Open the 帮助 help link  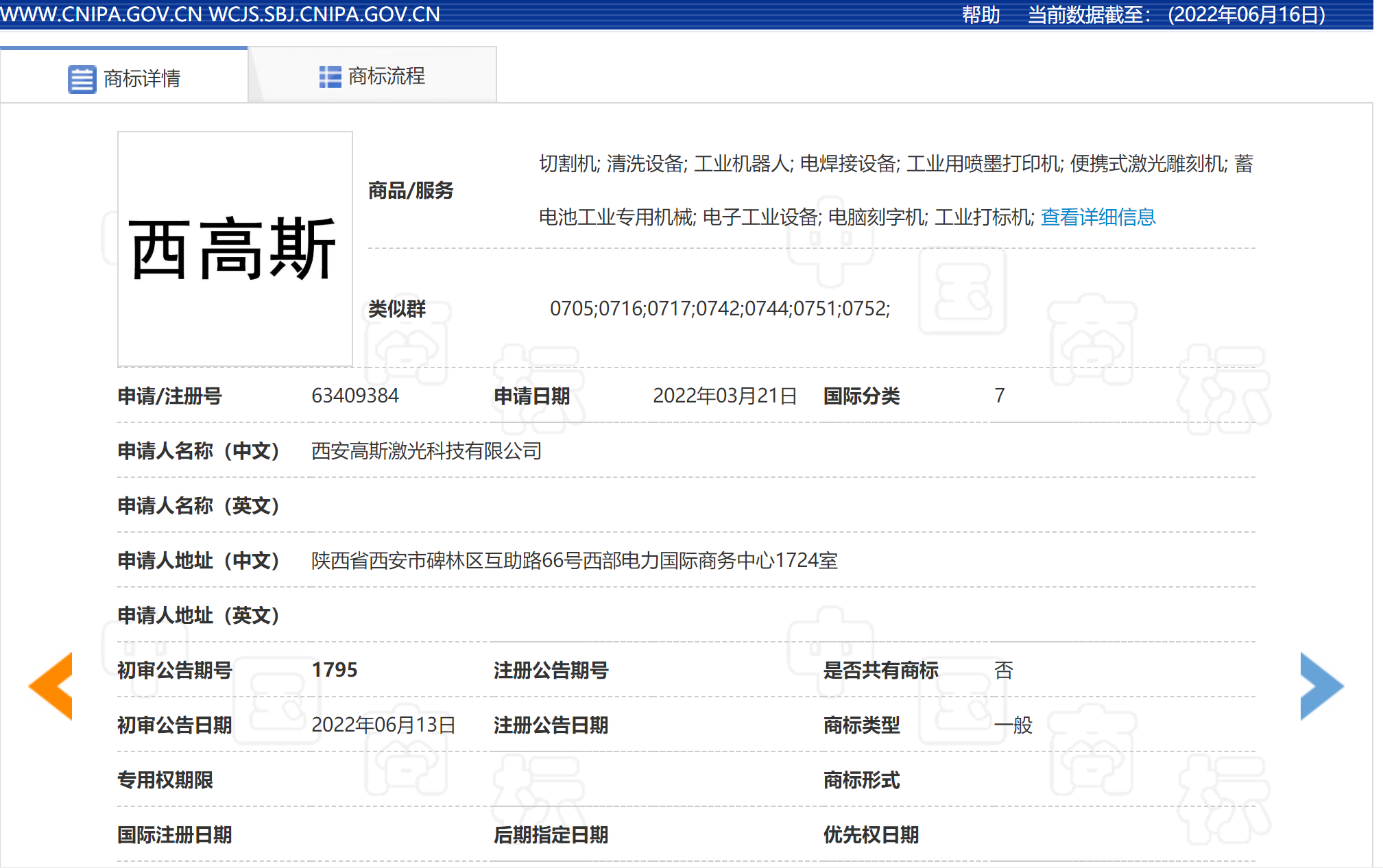pos(981,14)
